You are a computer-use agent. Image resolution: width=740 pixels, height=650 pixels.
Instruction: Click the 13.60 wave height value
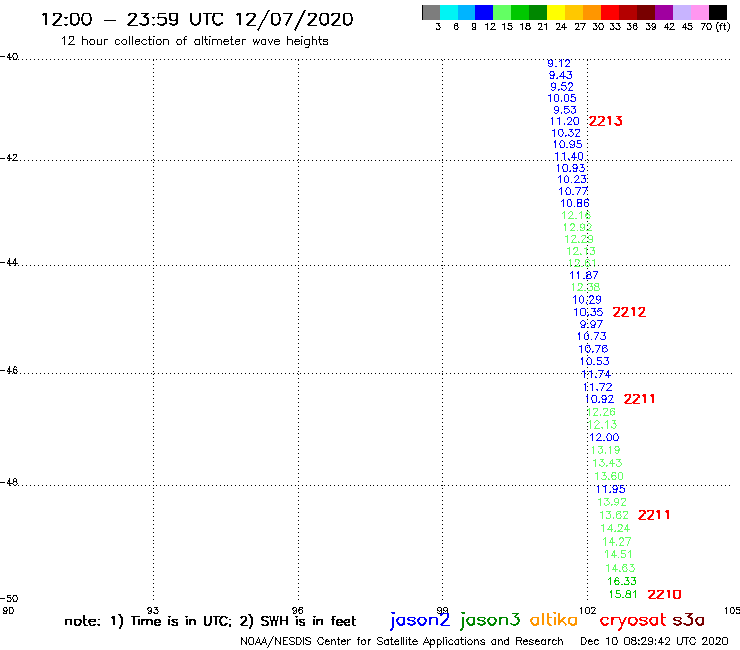[609, 476]
